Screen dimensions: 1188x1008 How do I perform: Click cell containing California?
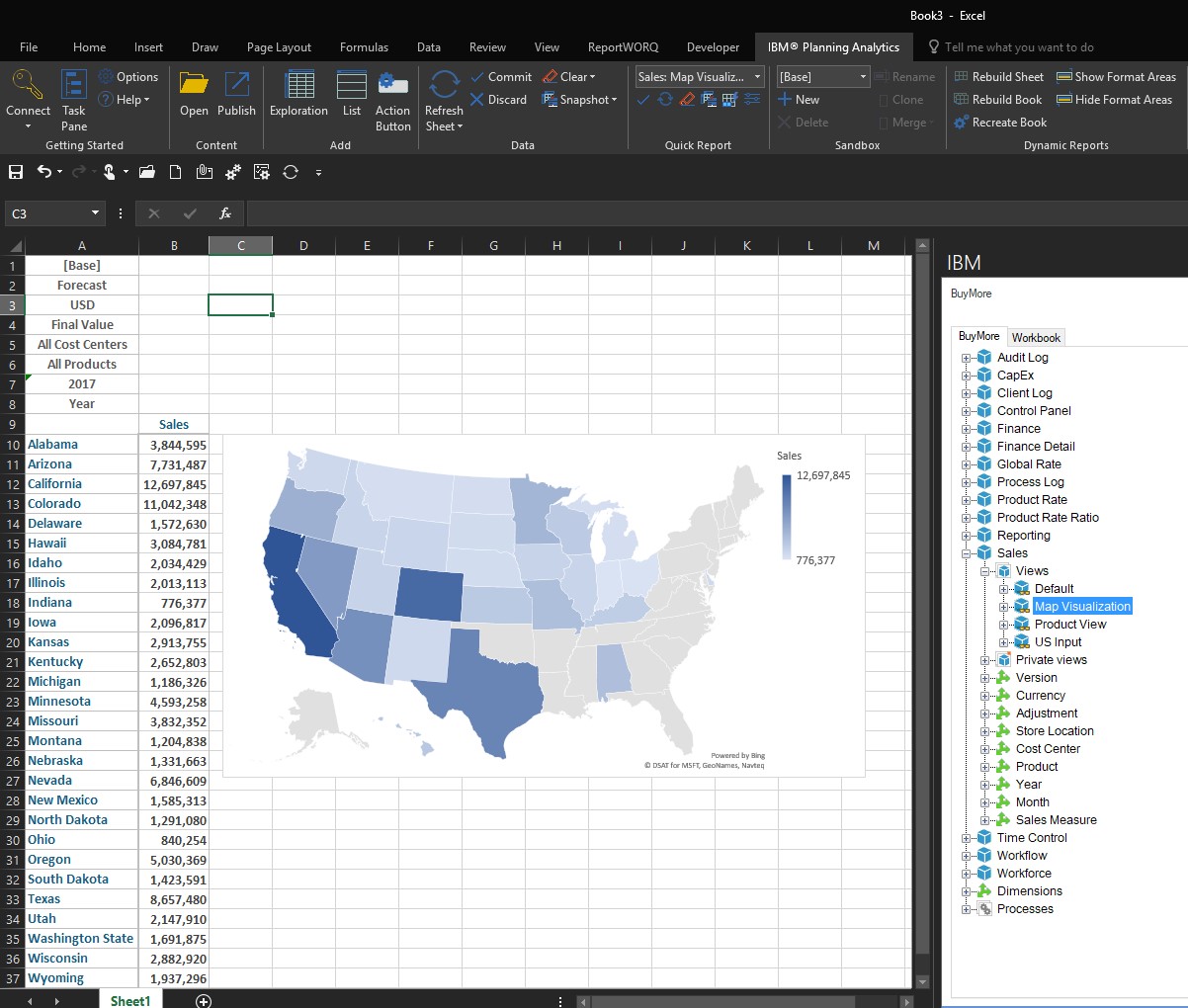click(x=82, y=484)
